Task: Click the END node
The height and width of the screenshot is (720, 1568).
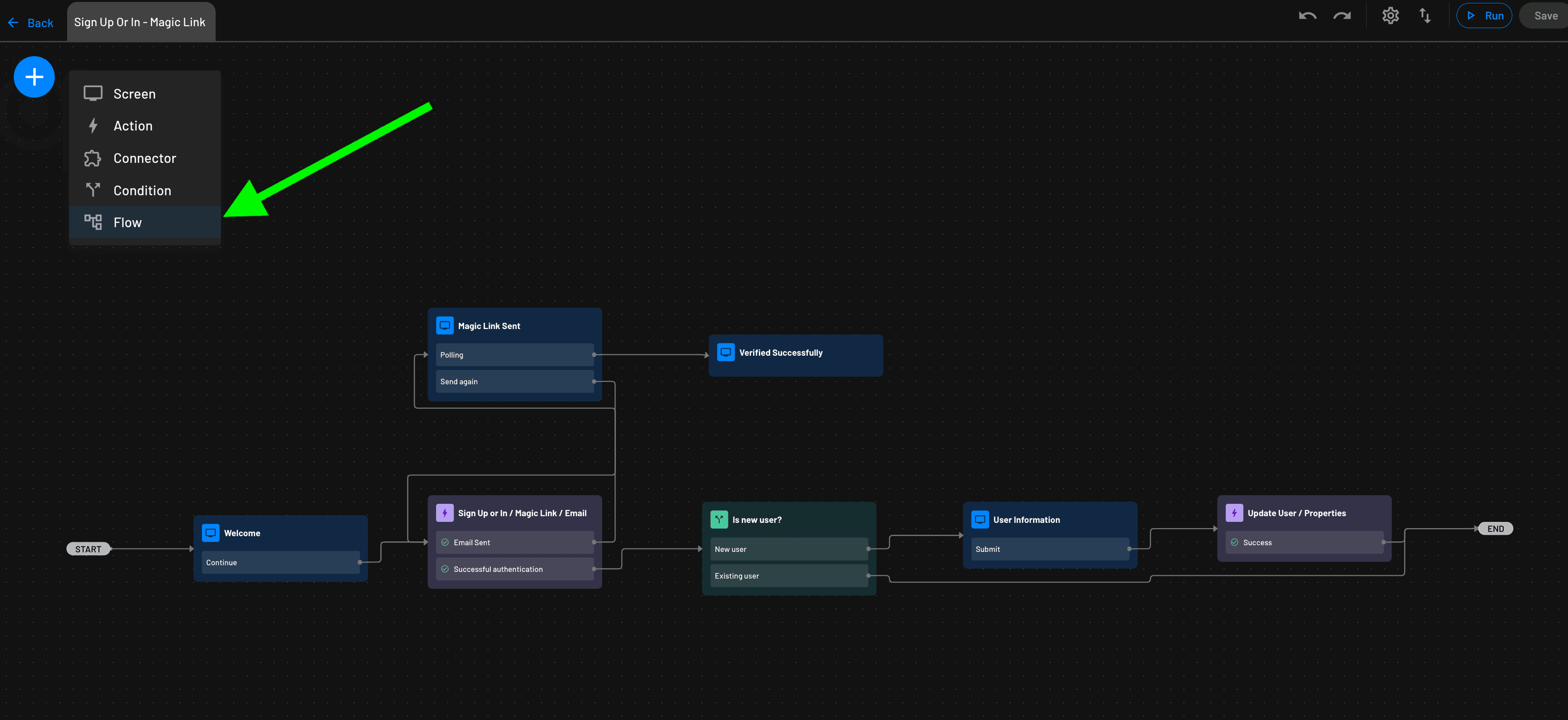Action: point(1495,529)
